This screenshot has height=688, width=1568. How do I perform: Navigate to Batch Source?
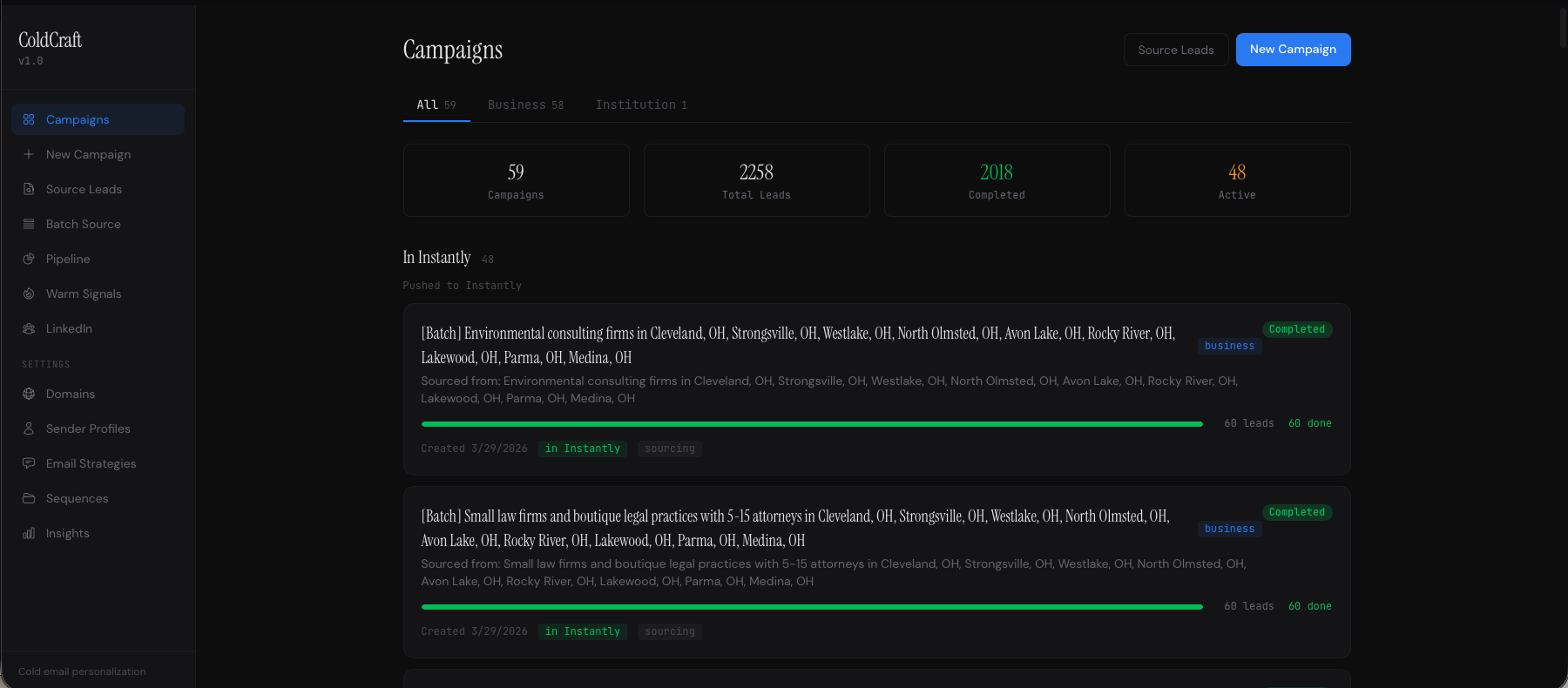[98, 224]
